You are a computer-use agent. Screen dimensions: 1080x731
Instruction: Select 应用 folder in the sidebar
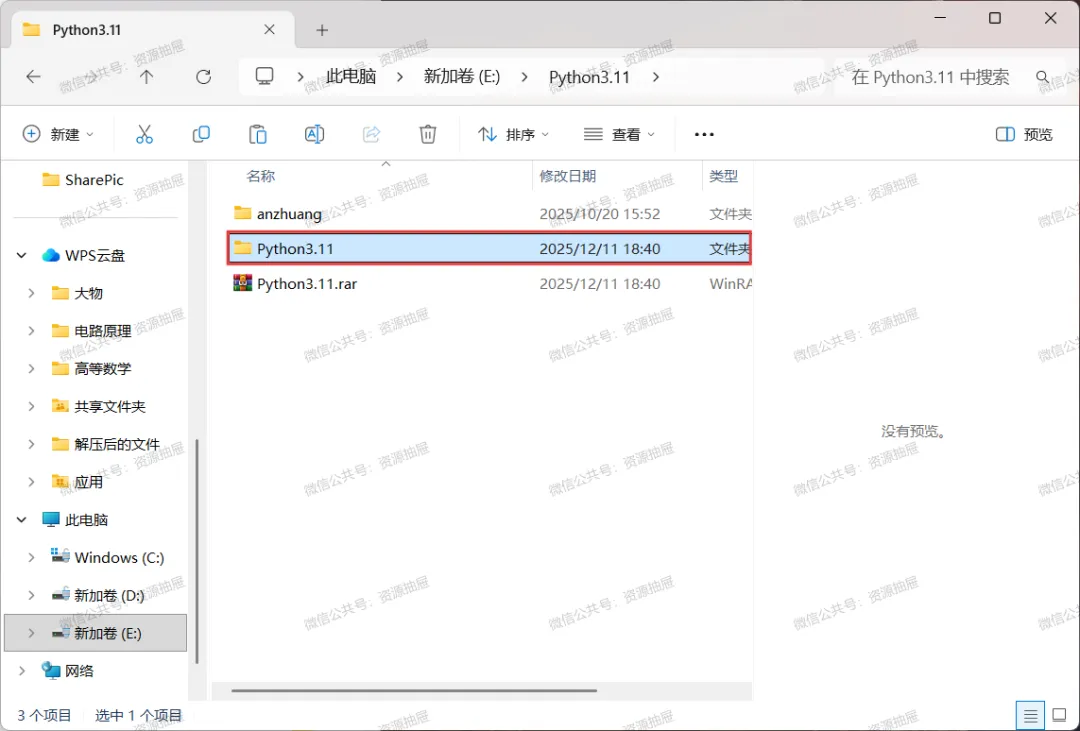(x=88, y=482)
